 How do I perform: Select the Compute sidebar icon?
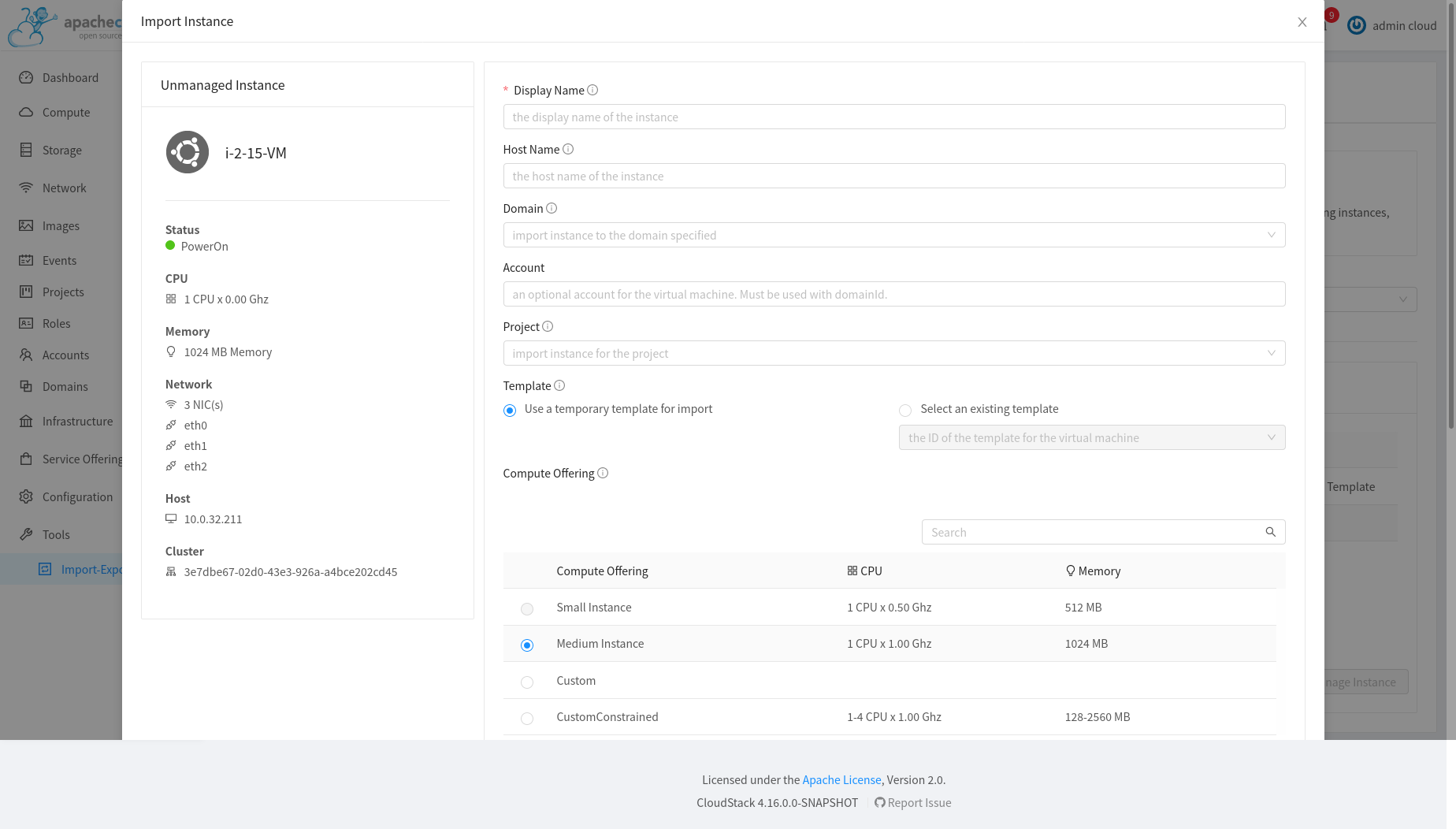65,112
